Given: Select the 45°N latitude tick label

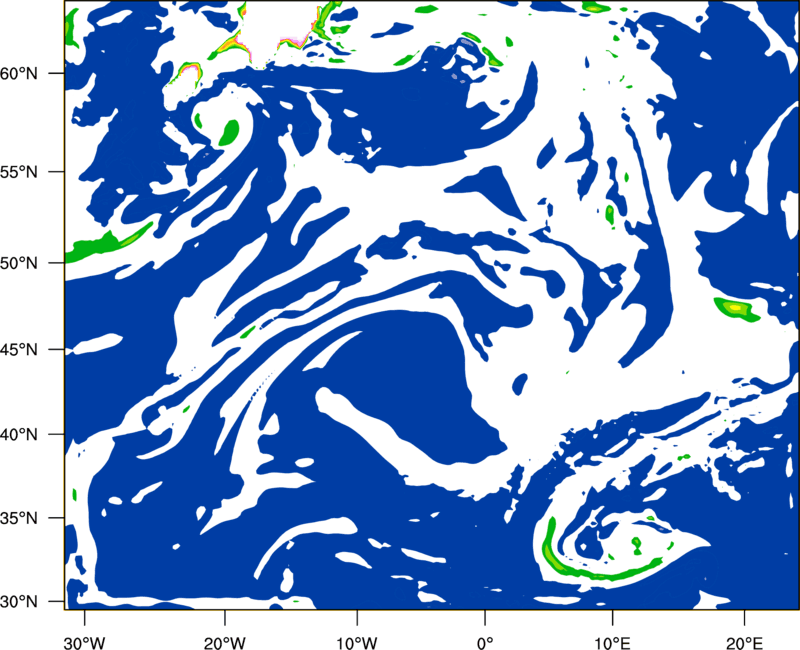Looking at the screenshot, I should (x=19, y=350).
